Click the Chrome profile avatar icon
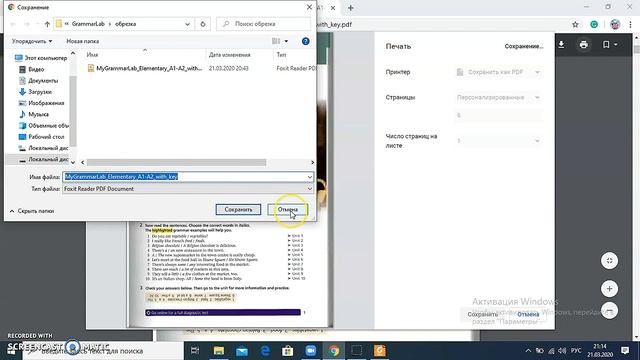Screen dimensions: 640x360 coord(615,24)
